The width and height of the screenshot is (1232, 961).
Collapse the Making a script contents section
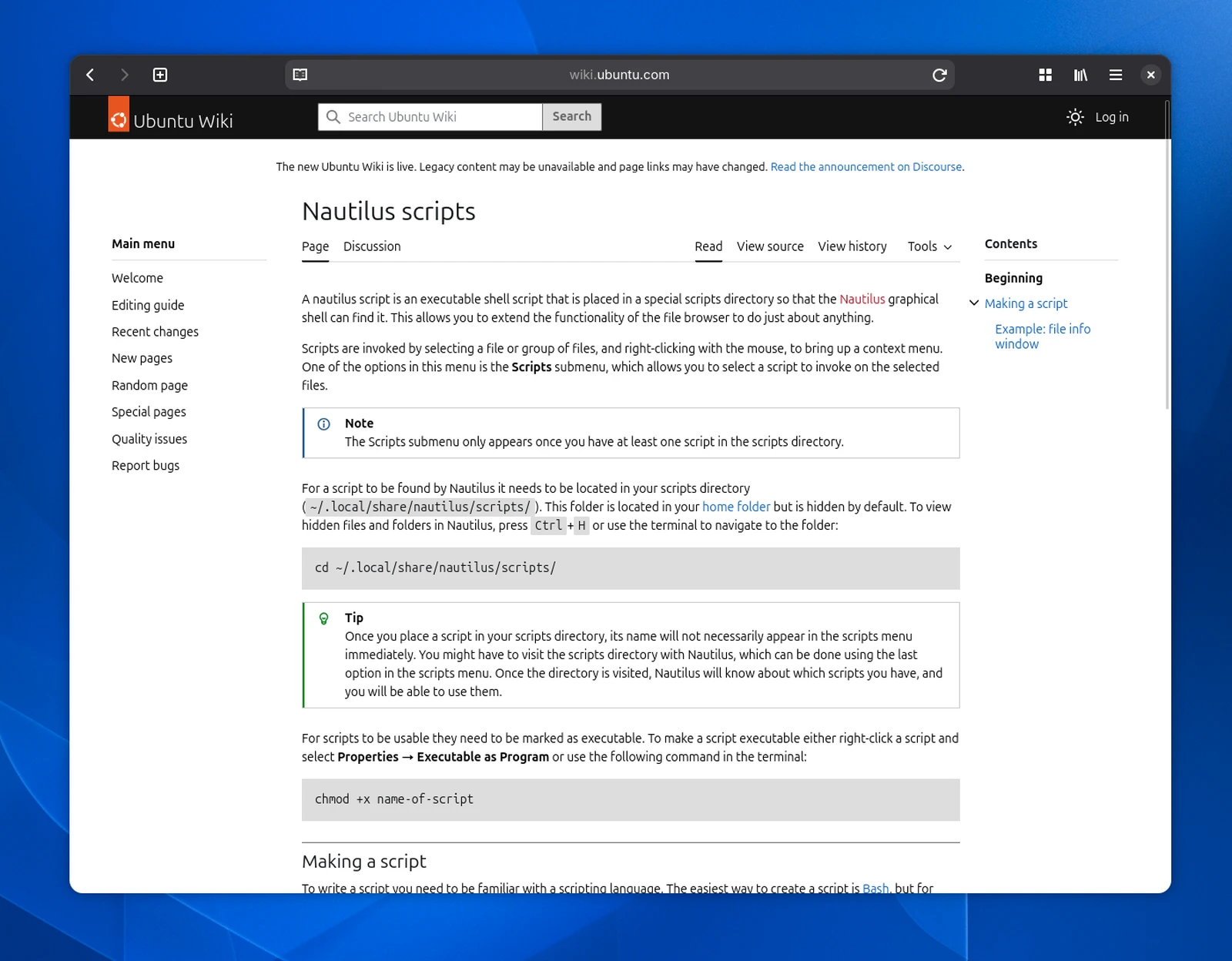[974, 303]
